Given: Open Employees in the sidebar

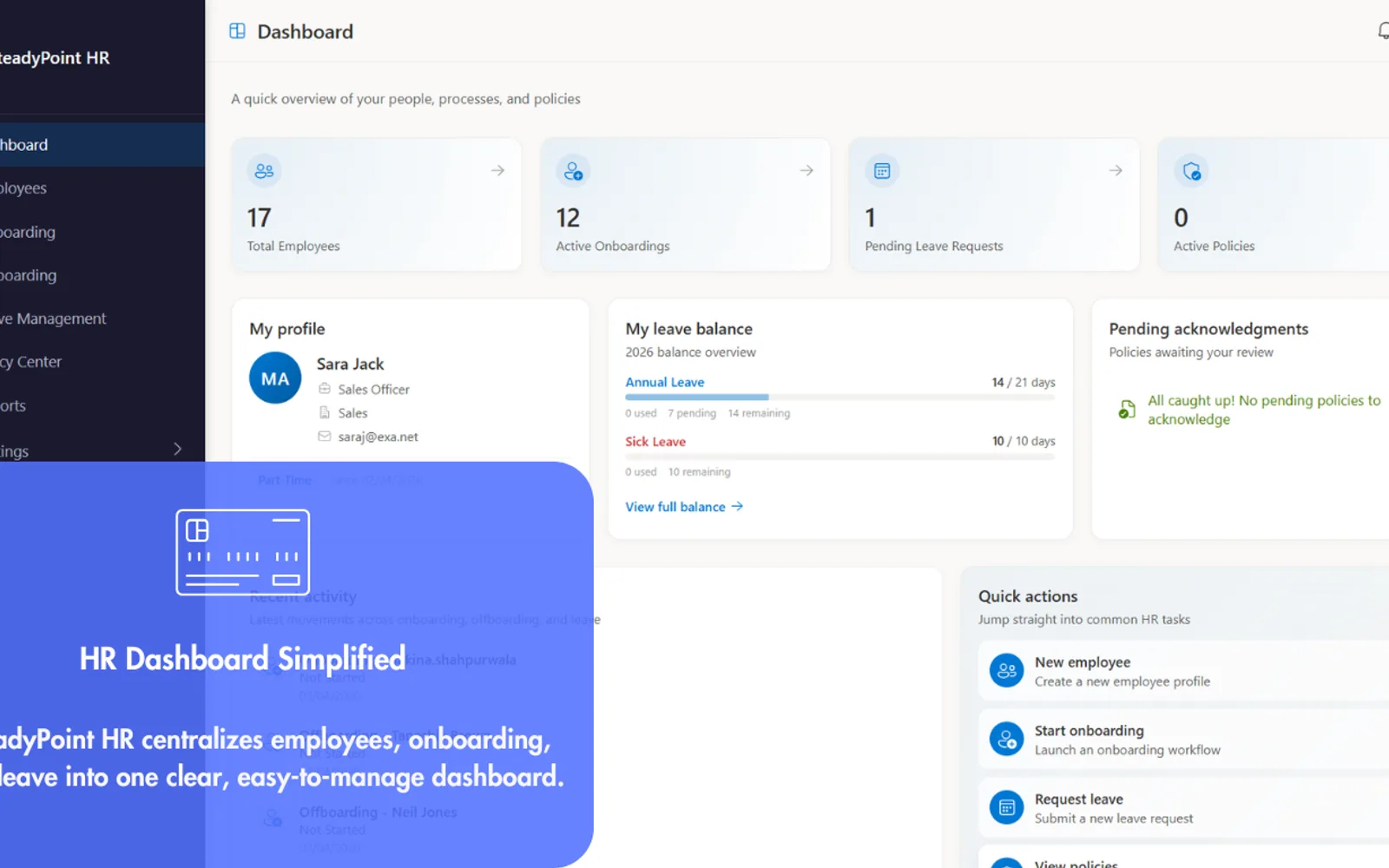Looking at the screenshot, I should (102, 187).
